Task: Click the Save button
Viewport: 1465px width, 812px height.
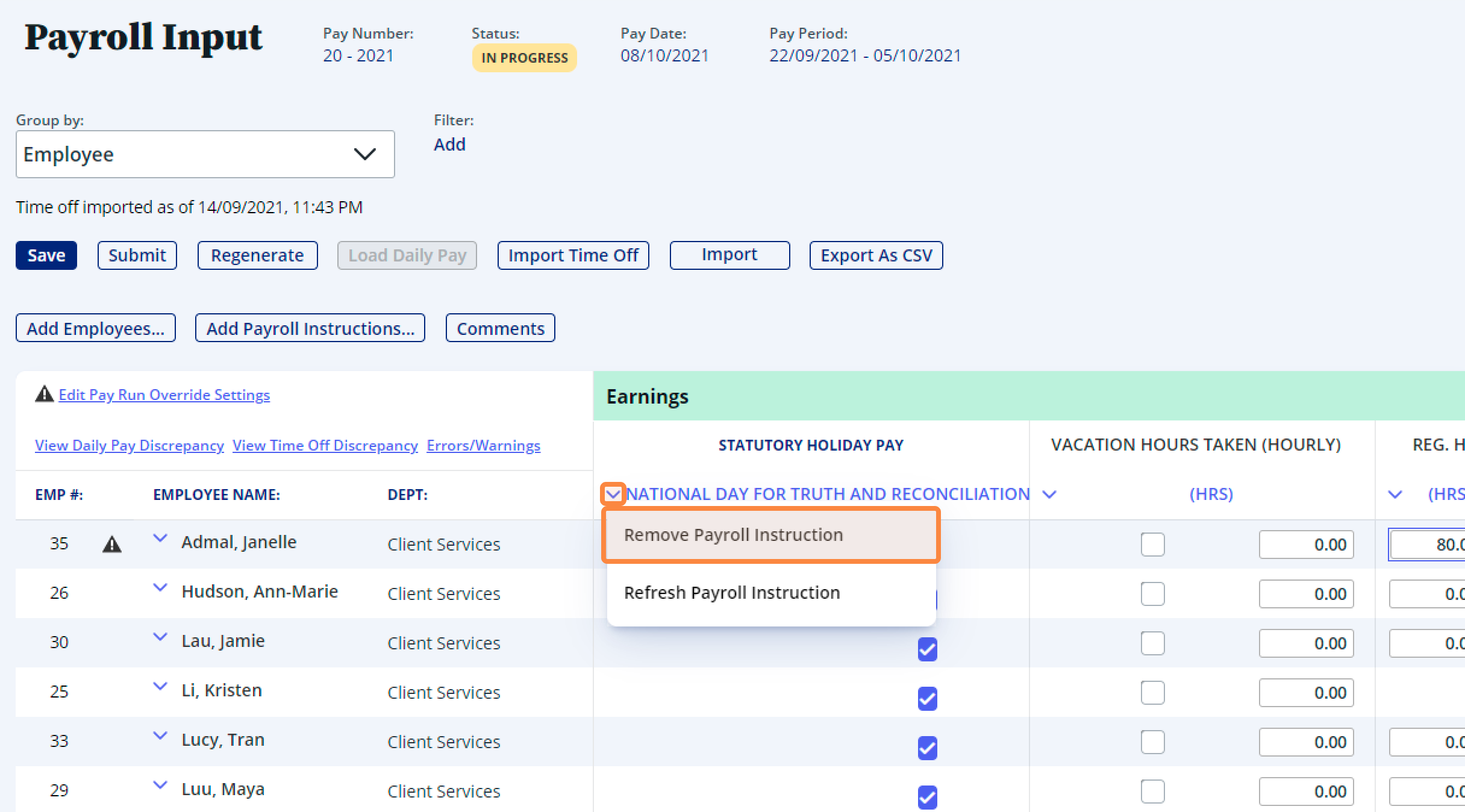Action: coord(46,255)
